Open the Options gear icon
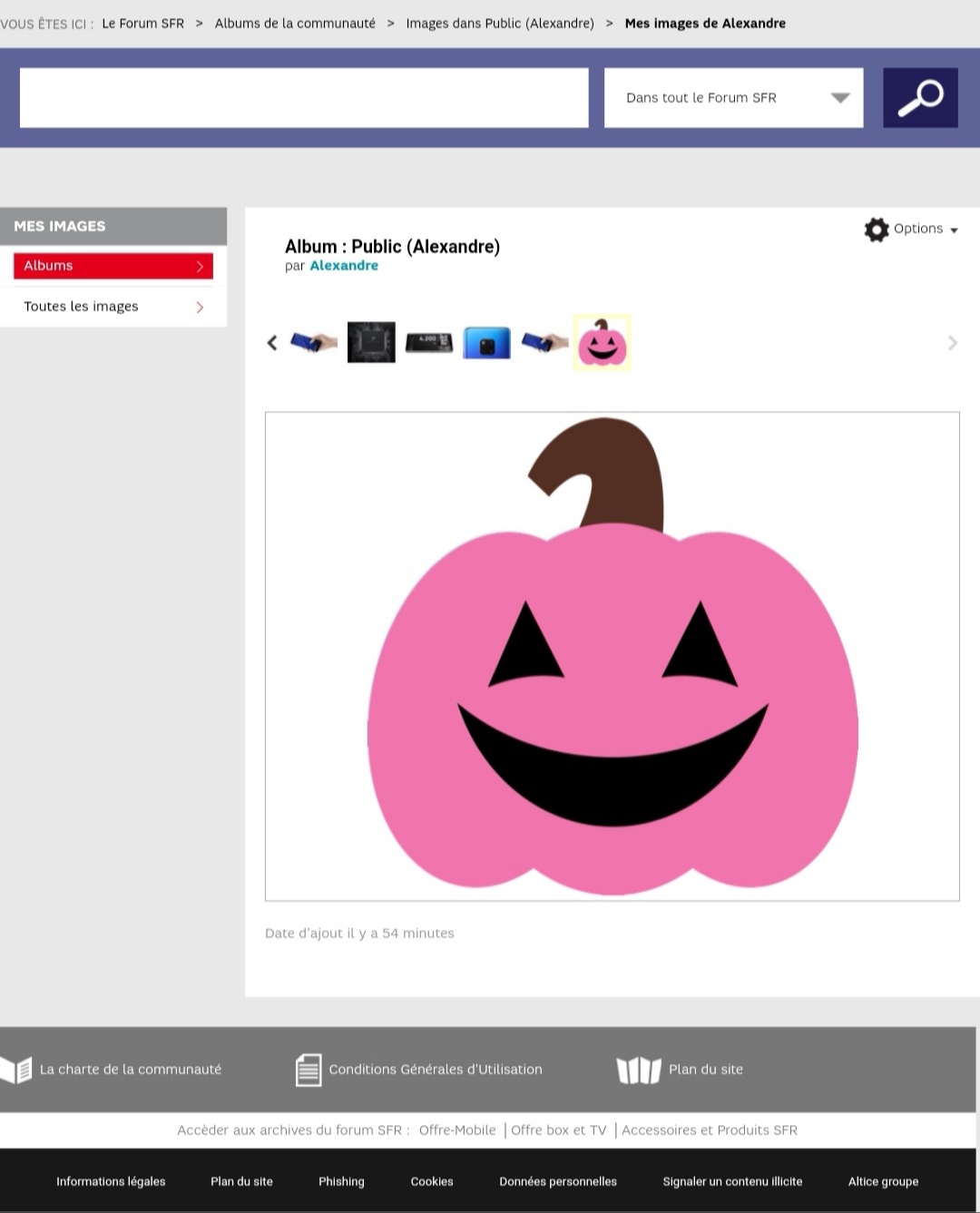Image resolution: width=980 pixels, height=1213 pixels. pyautogui.click(x=877, y=230)
